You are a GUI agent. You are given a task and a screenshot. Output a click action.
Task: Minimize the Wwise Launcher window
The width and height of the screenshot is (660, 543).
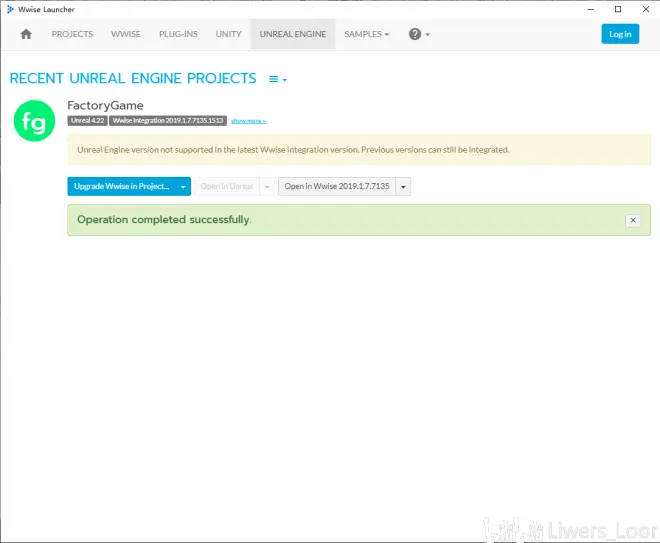tap(591, 9)
